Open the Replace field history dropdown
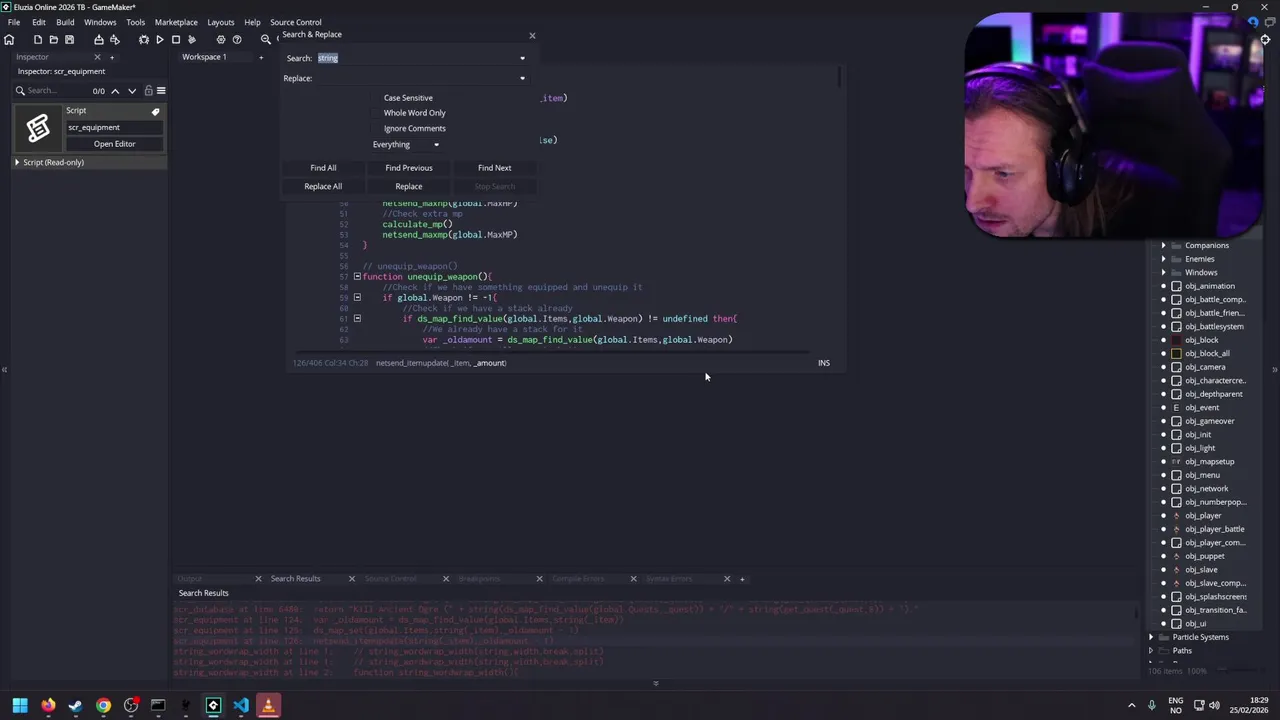This screenshot has width=1280, height=720. click(522, 78)
